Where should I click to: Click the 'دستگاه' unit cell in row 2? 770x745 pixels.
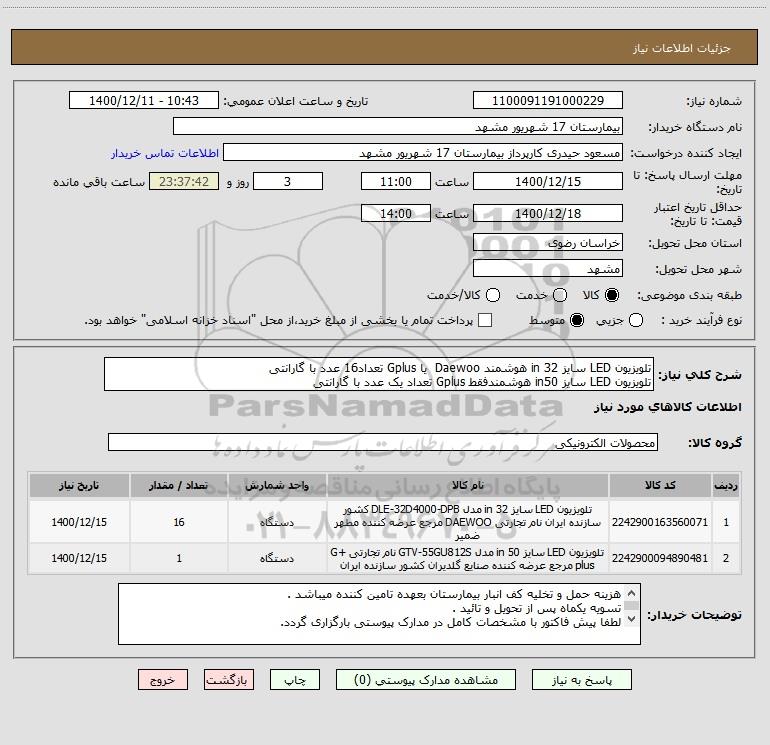tap(277, 558)
